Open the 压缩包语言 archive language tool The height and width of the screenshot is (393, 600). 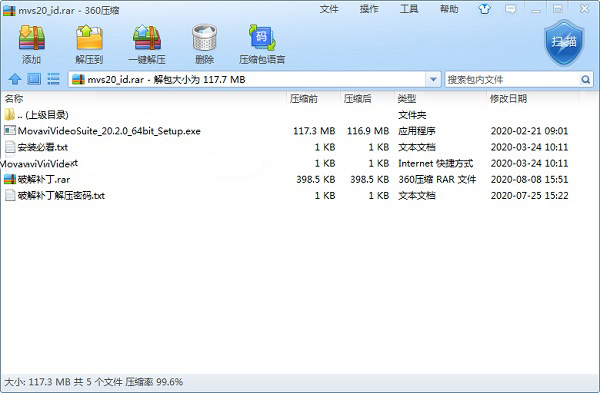(262, 38)
